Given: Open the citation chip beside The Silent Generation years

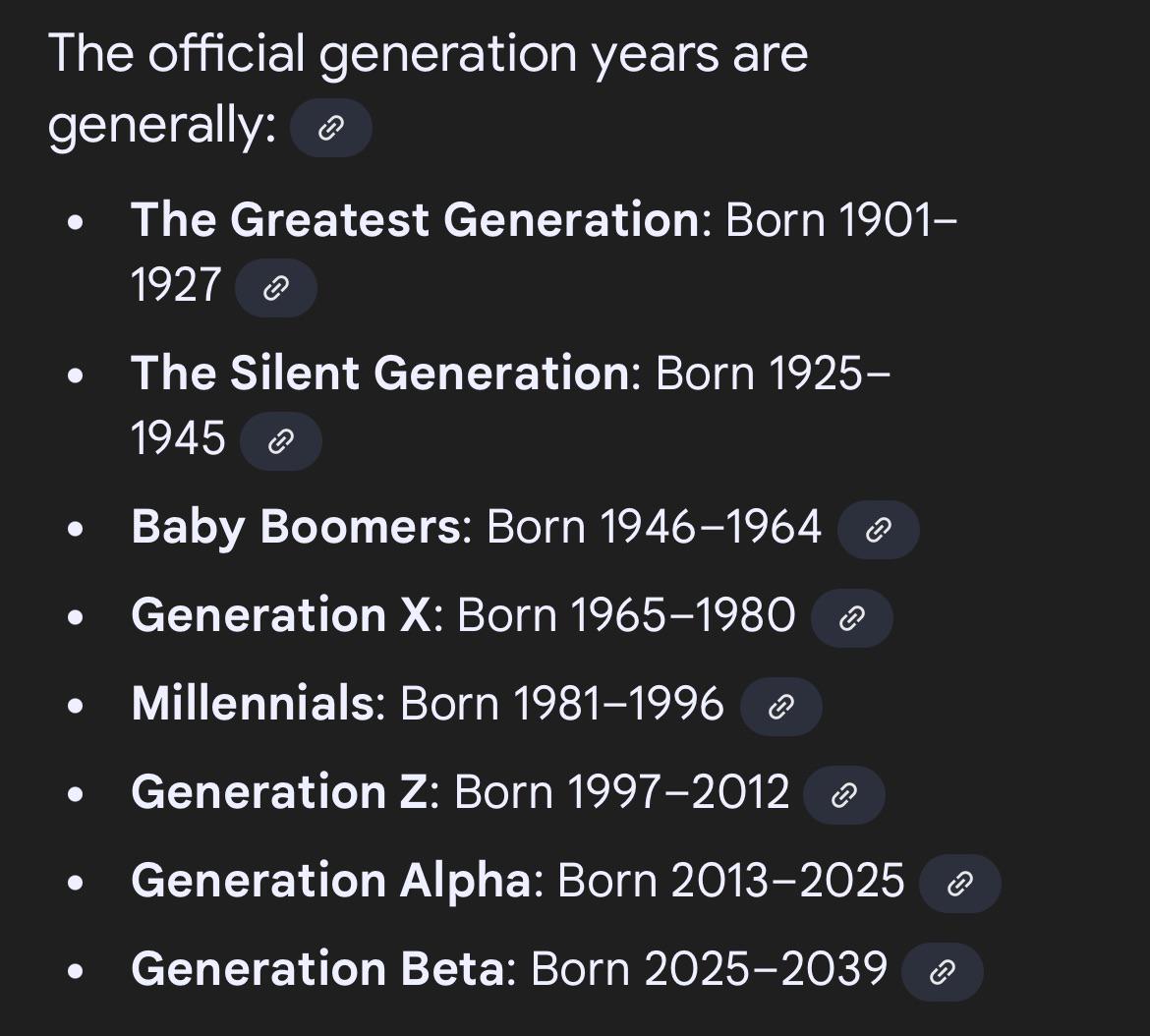Looking at the screenshot, I should point(281,440).
